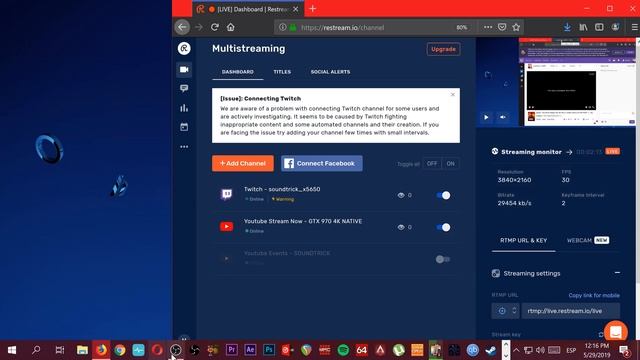Show YouTube Stream Now viewer count eye icon

[x=401, y=227]
